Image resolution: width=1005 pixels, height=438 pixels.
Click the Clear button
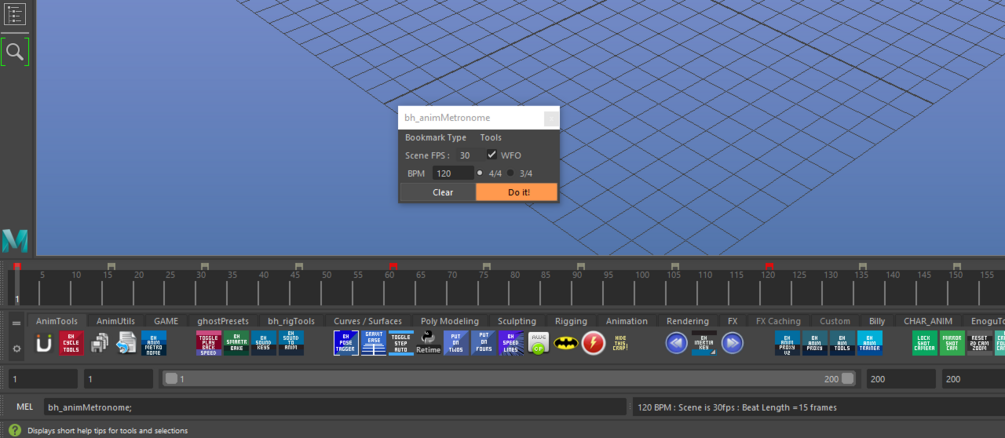click(x=438, y=192)
